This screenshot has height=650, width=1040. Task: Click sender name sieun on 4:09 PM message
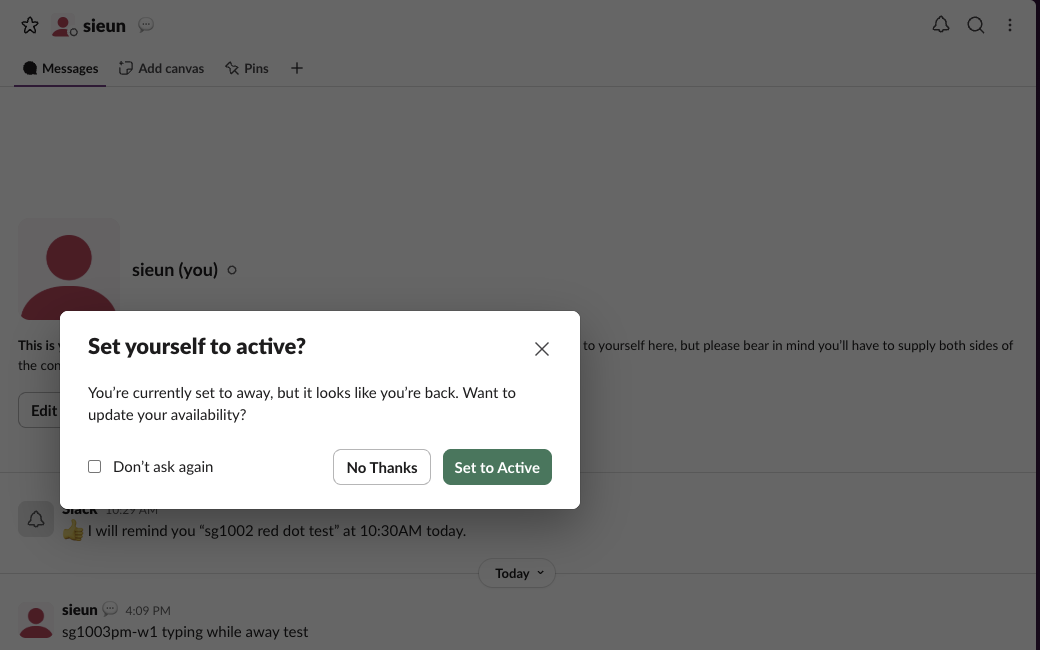80,610
